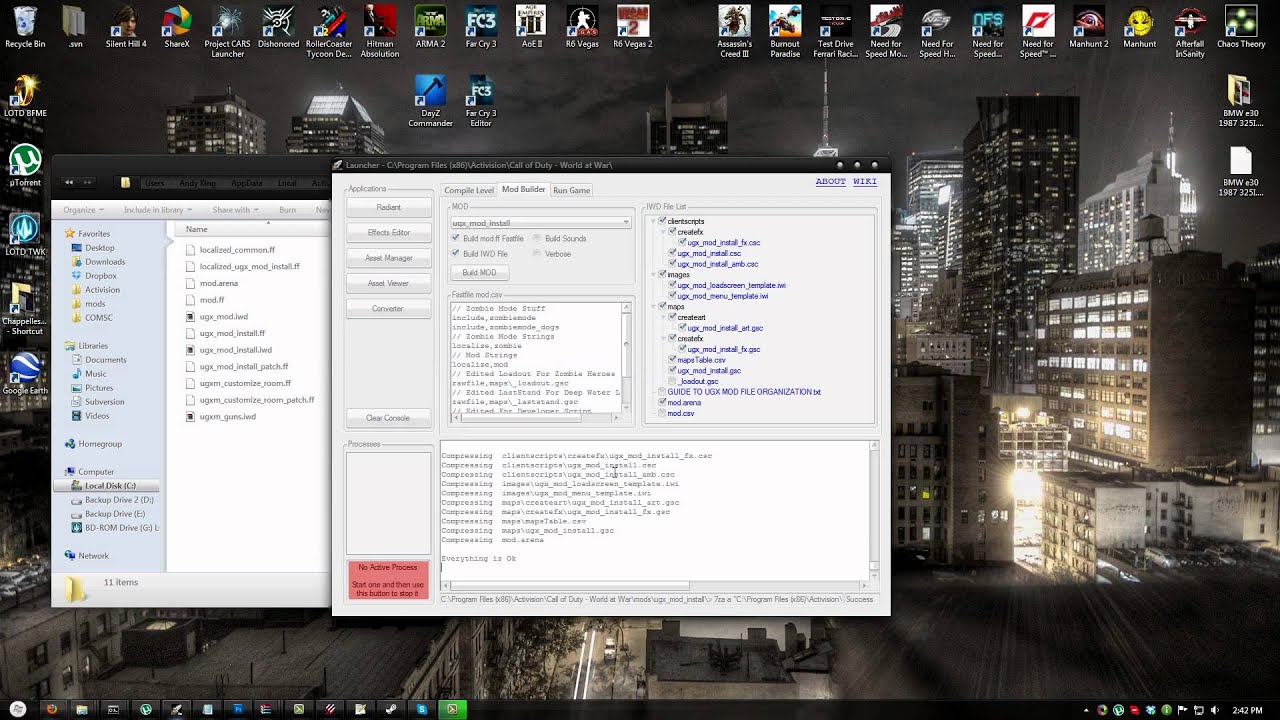The image size is (1280, 720).
Task: Uncheck the clientscripts folder checkbox
Action: click(663, 221)
